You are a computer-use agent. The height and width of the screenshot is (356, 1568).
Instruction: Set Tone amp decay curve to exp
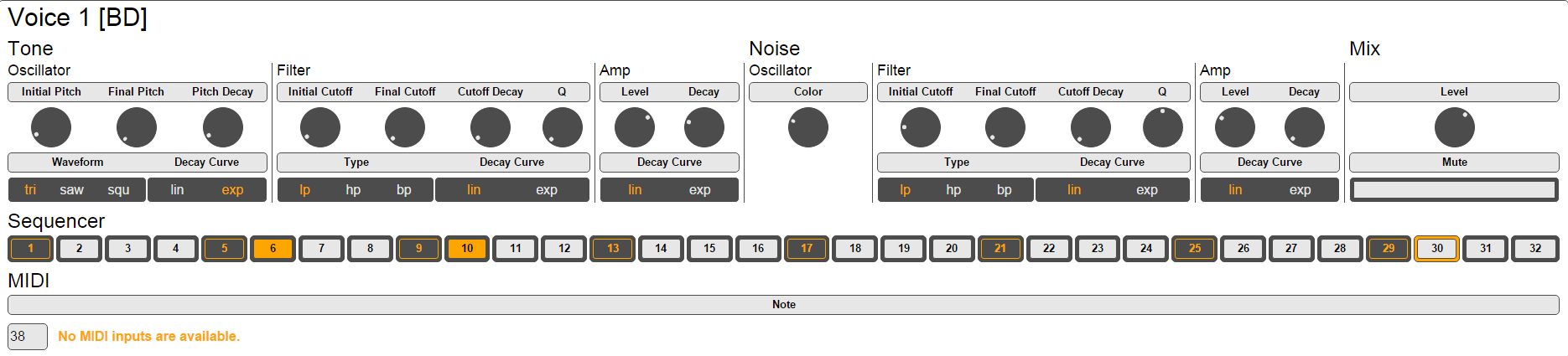pos(700,190)
